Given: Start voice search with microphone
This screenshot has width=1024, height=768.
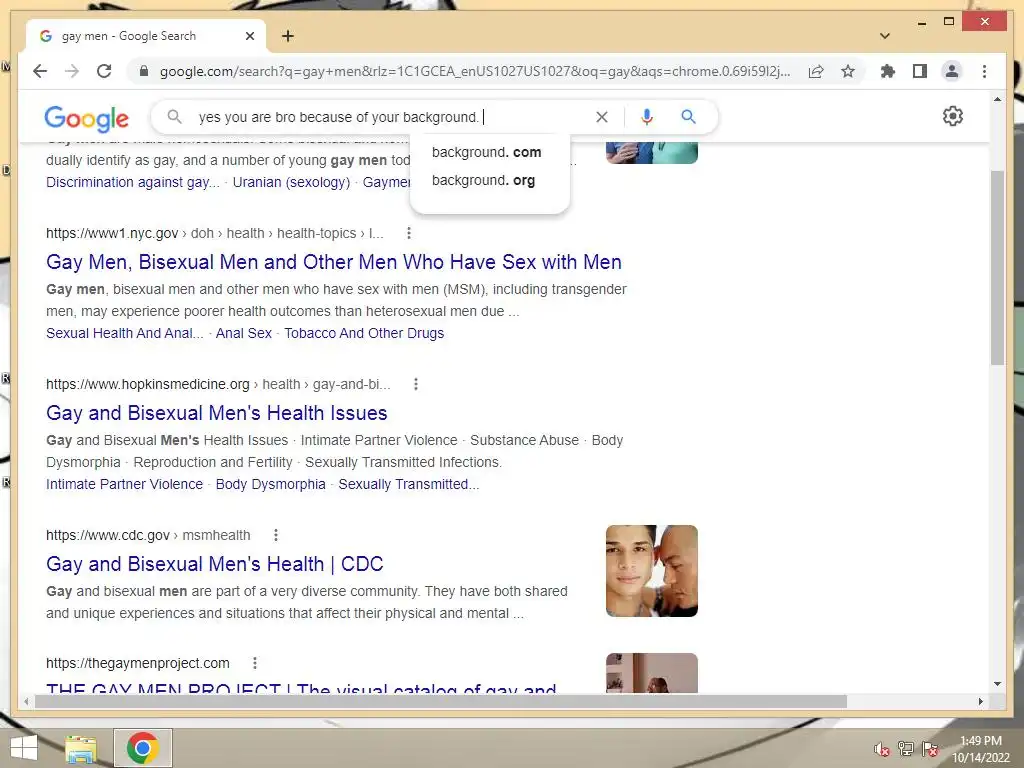Looking at the screenshot, I should (647, 117).
